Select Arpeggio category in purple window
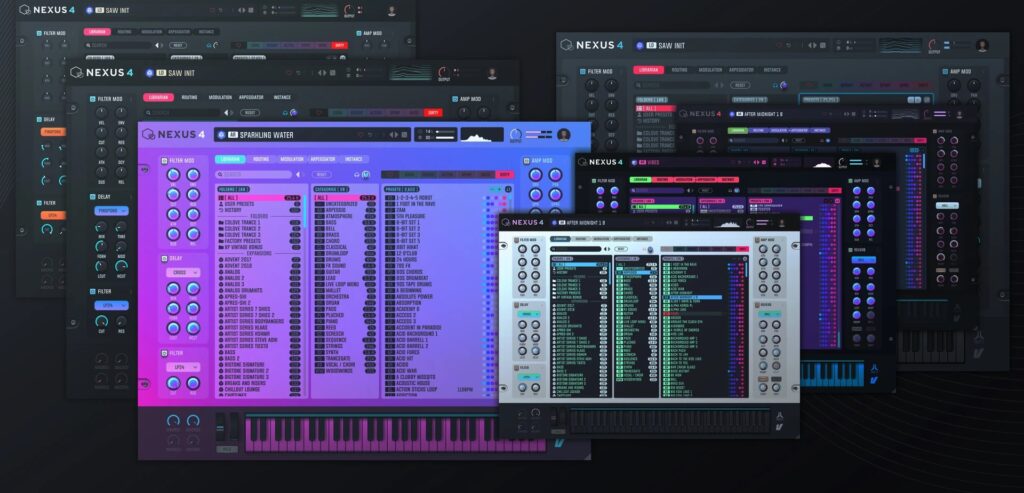 pos(345,210)
